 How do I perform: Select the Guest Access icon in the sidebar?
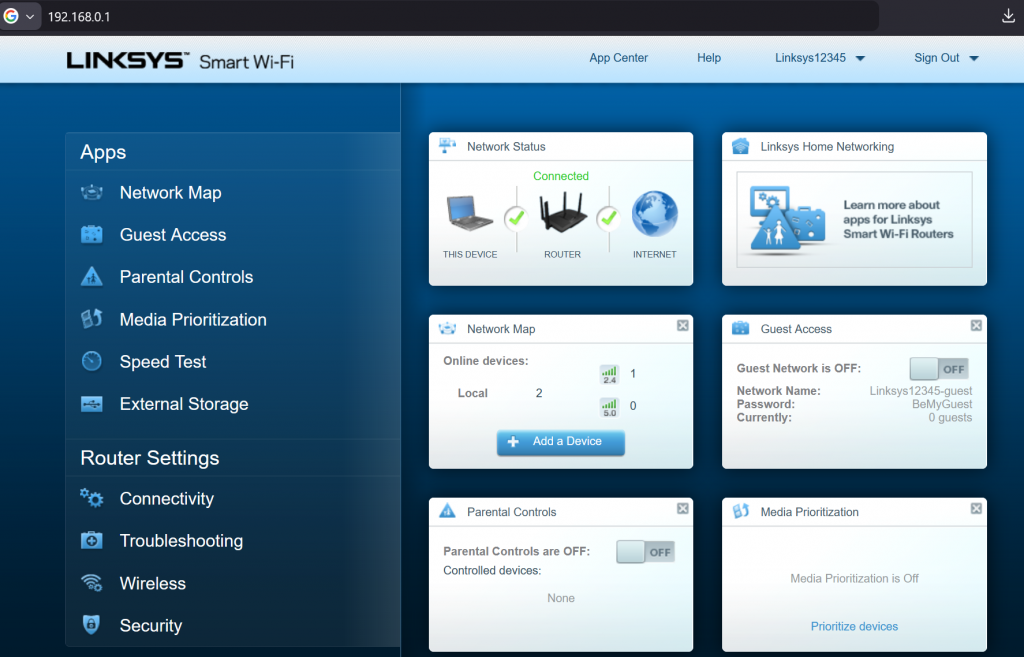click(x=94, y=234)
